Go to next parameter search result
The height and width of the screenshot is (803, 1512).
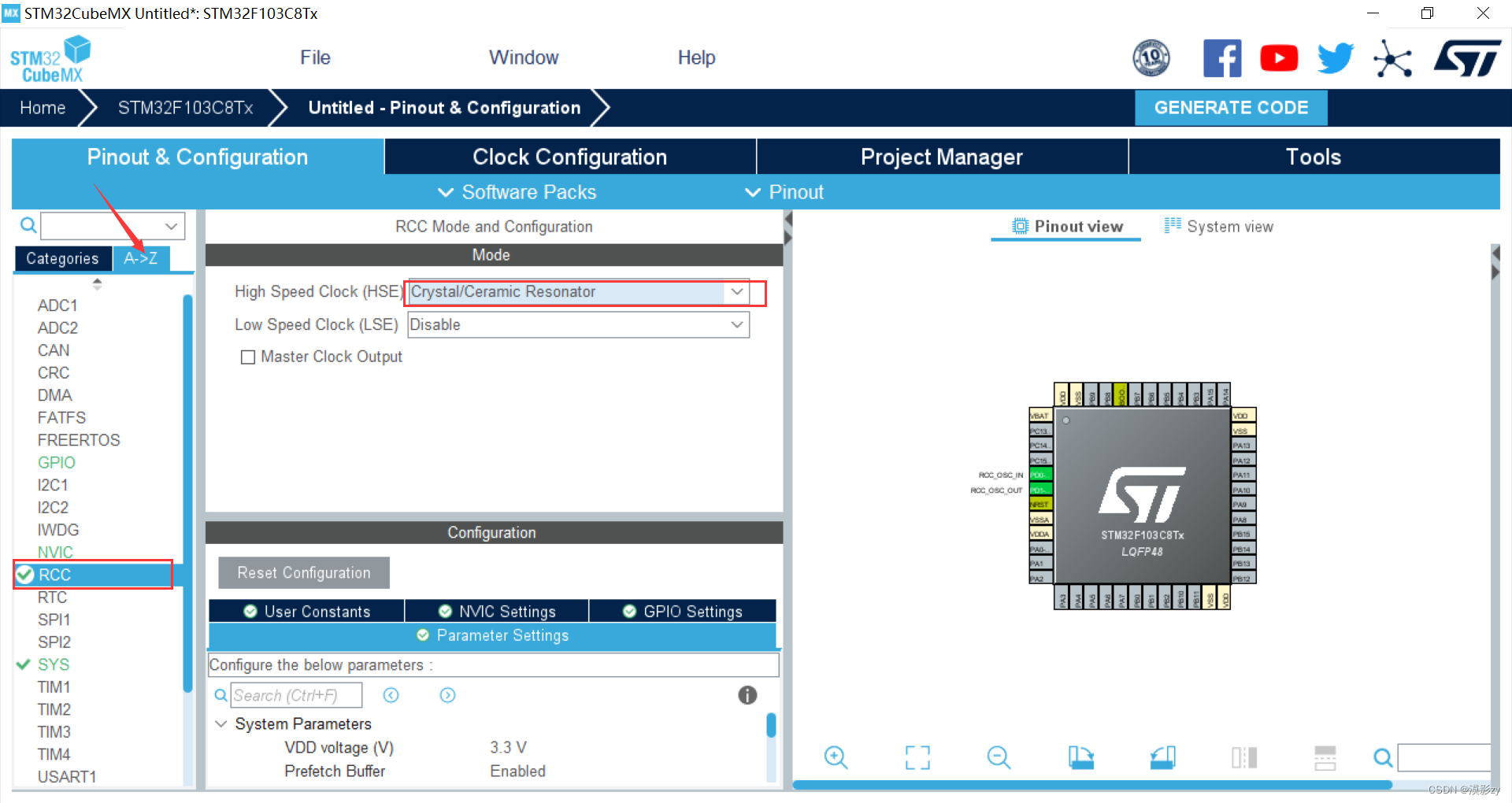click(x=447, y=695)
